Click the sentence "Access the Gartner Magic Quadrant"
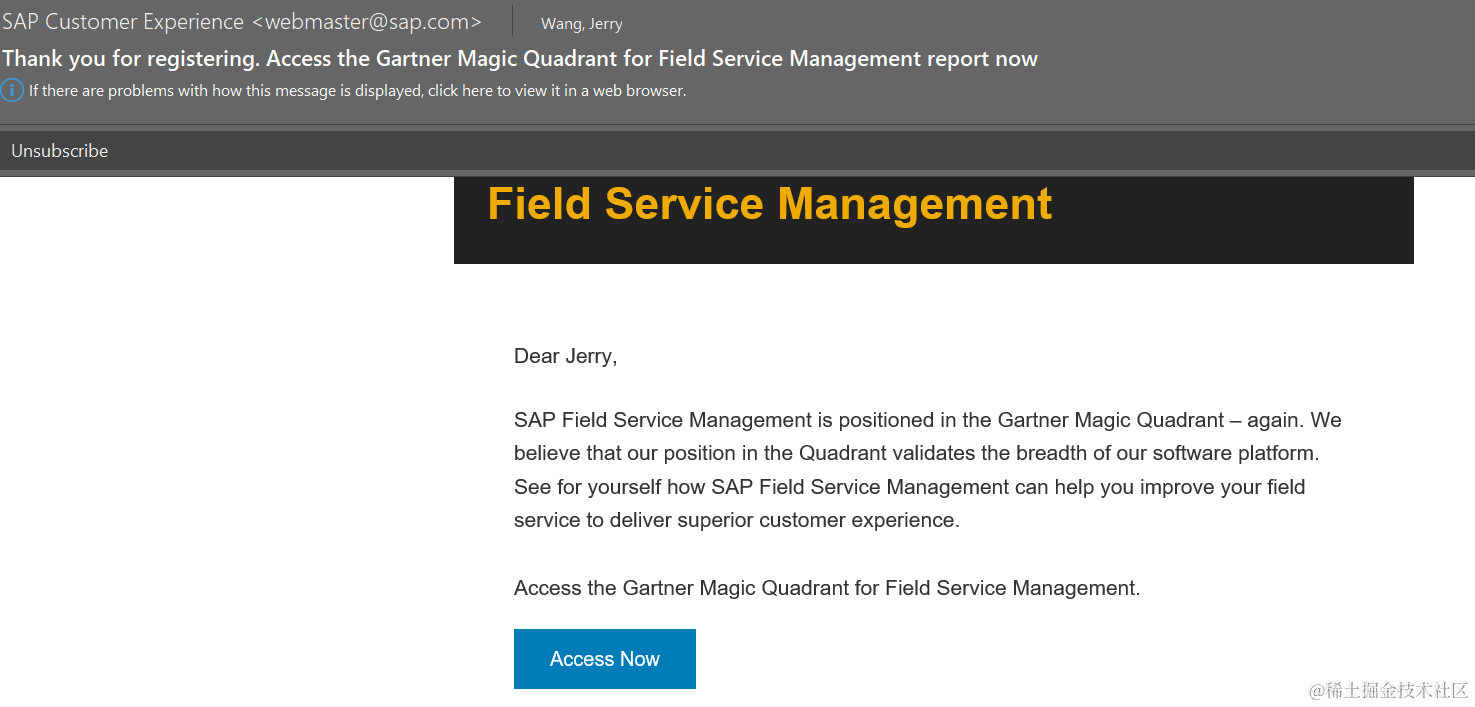Viewport: 1475px width, 707px height. (x=826, y=588)
